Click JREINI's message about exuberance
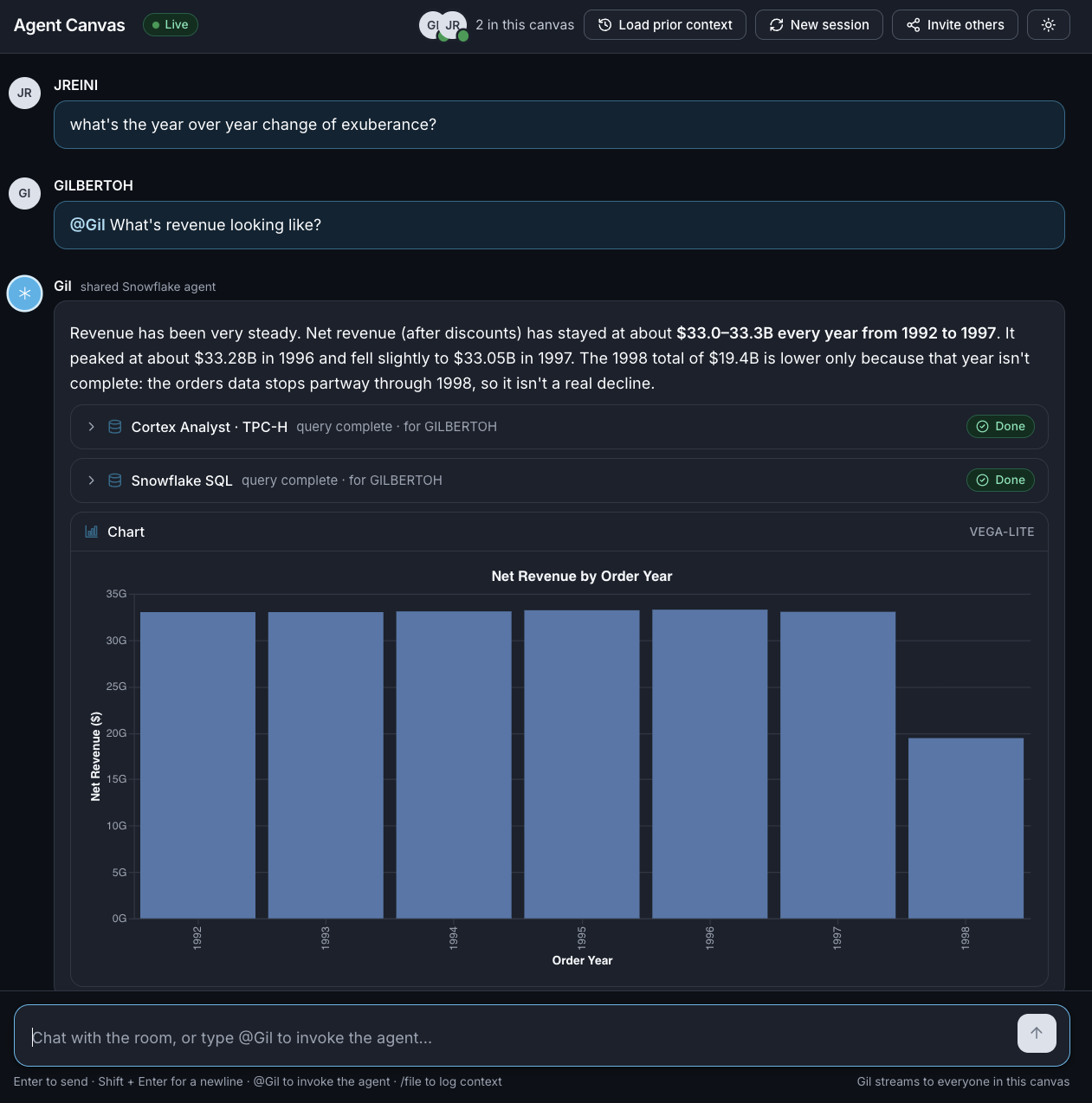This screenshot has width=1092, height=1103. point(559,125)
